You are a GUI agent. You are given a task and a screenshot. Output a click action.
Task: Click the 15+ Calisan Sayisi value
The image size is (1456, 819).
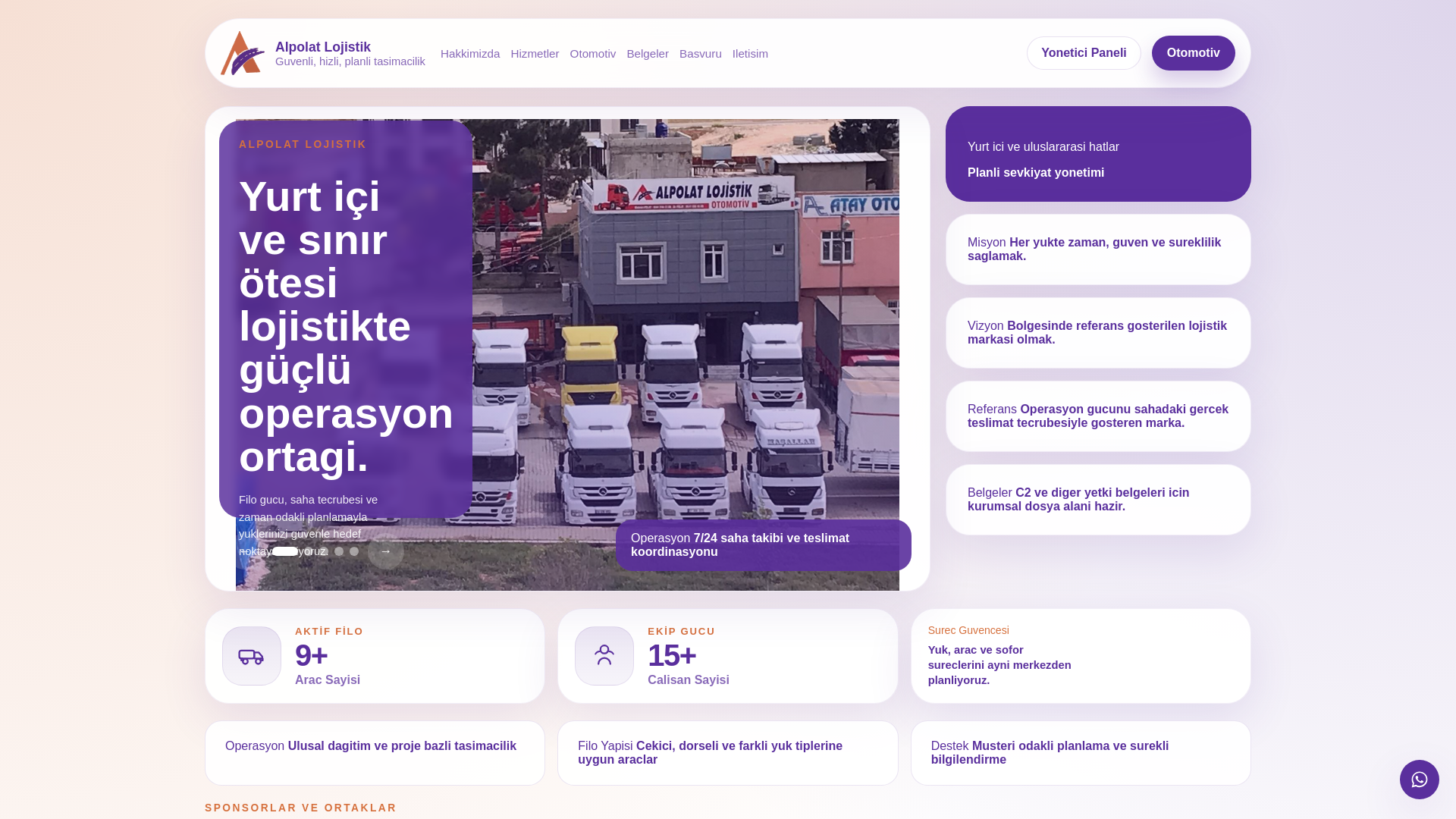point(672,655)
